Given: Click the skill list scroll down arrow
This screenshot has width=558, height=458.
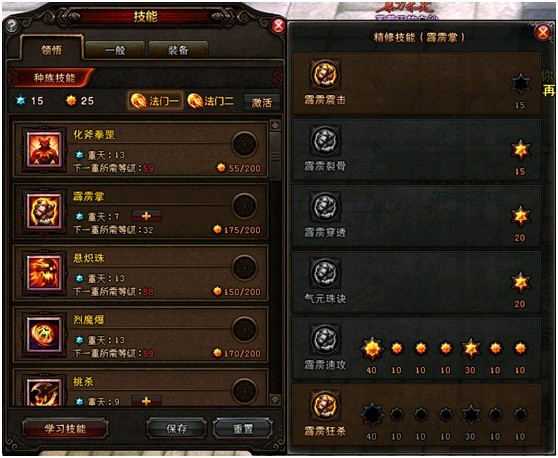Looking at the screenshot, I should pos(275,400).
